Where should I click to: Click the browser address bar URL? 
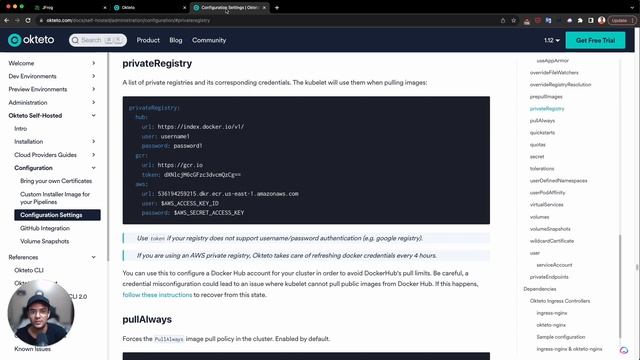pyautogui.click(x=128, y=20)
